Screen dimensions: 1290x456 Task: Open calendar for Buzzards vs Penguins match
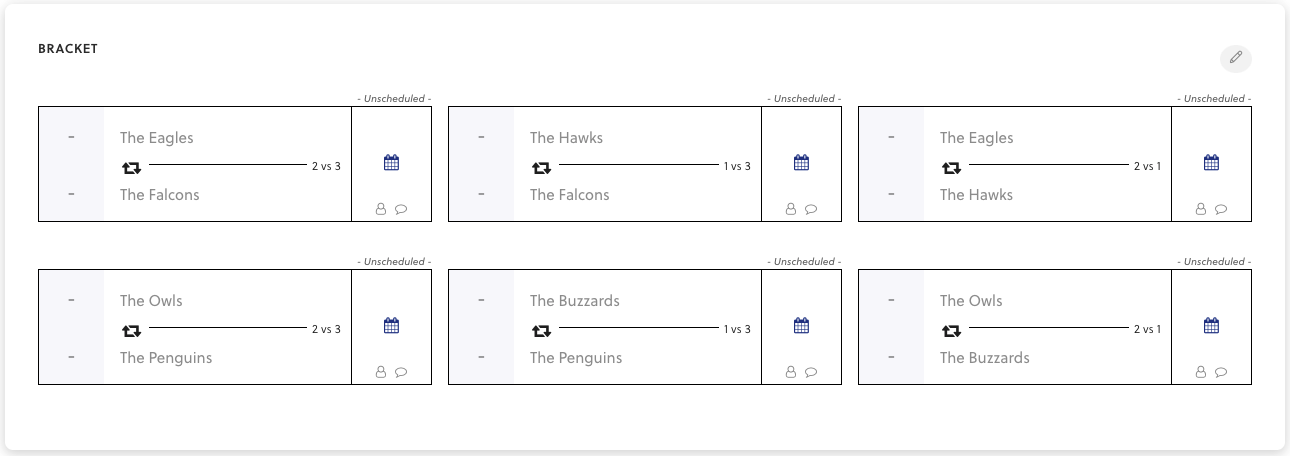tap(801, 326)
